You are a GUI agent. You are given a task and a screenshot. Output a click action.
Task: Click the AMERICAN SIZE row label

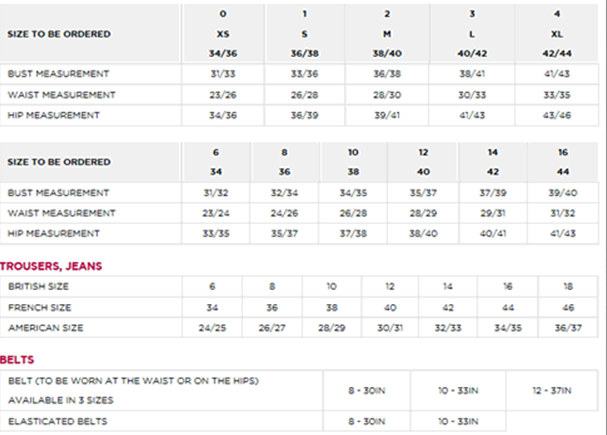point(46,328)
